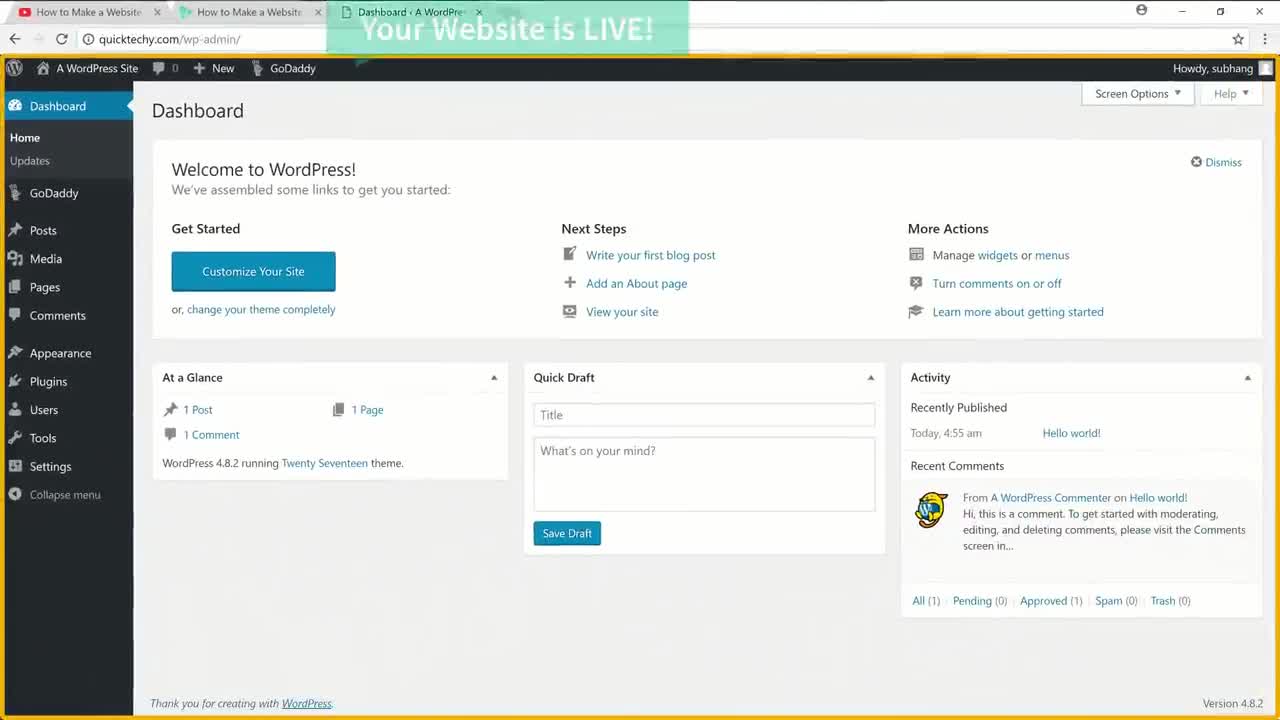Open change your theme completely link
Image resolution: width=1280 pixels, height=720 pixels.
coord(261,310)
